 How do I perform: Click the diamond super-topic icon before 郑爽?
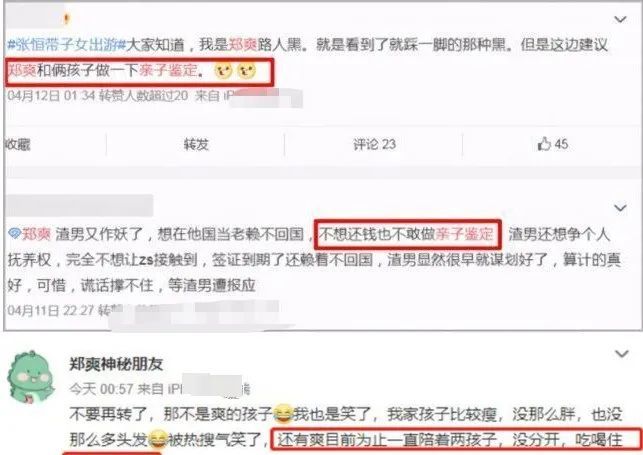[15, 234]
